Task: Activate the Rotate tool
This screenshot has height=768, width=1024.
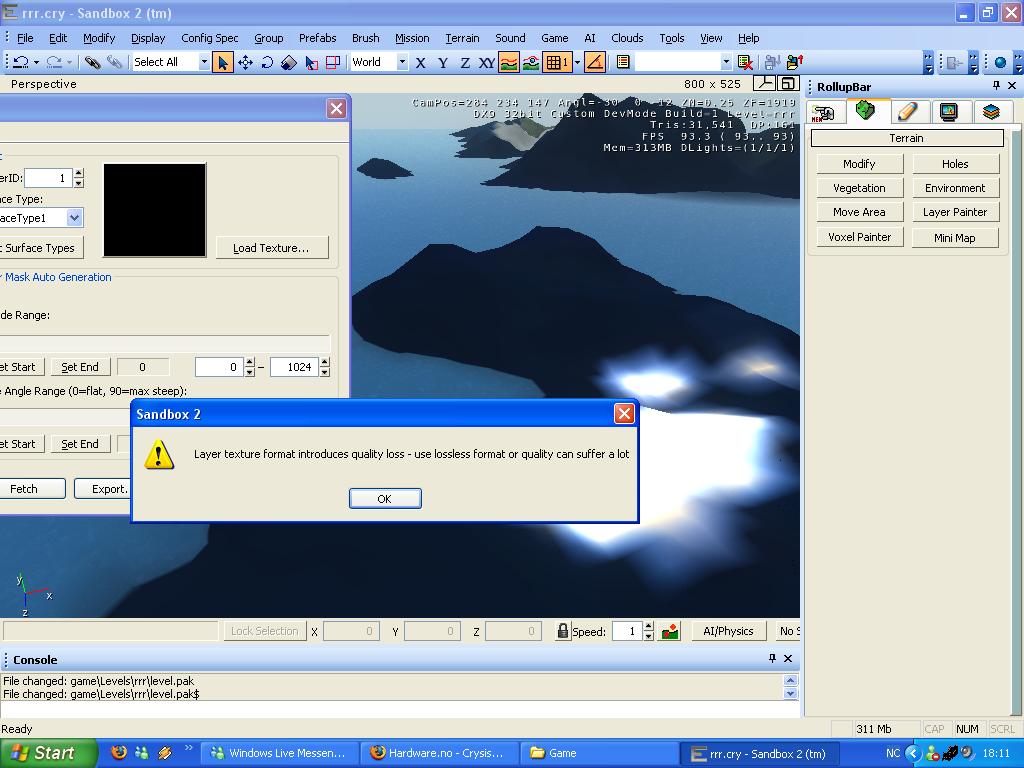Action: (x=267, y=62)
